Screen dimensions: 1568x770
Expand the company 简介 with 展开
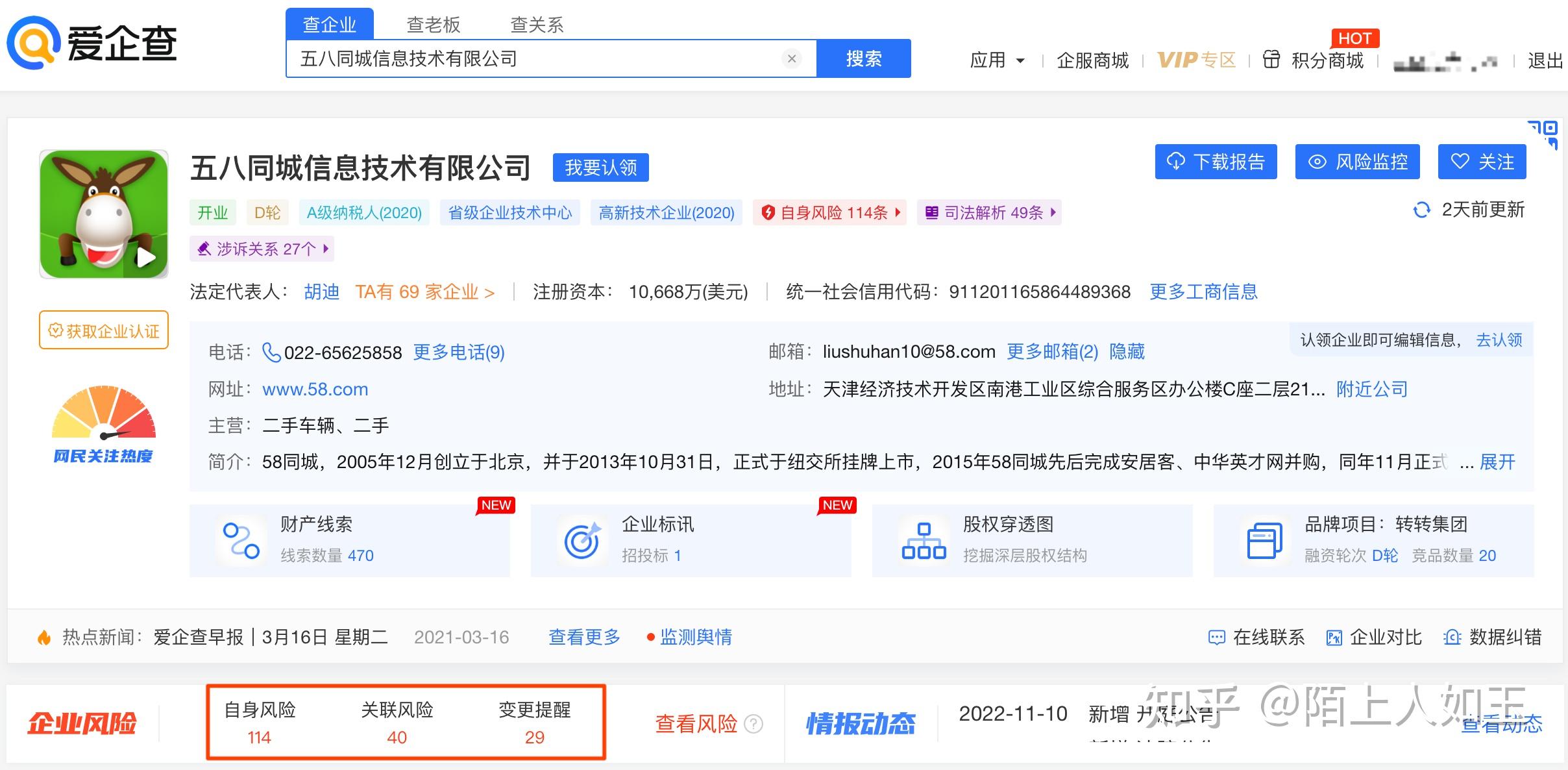point(1497,462)
